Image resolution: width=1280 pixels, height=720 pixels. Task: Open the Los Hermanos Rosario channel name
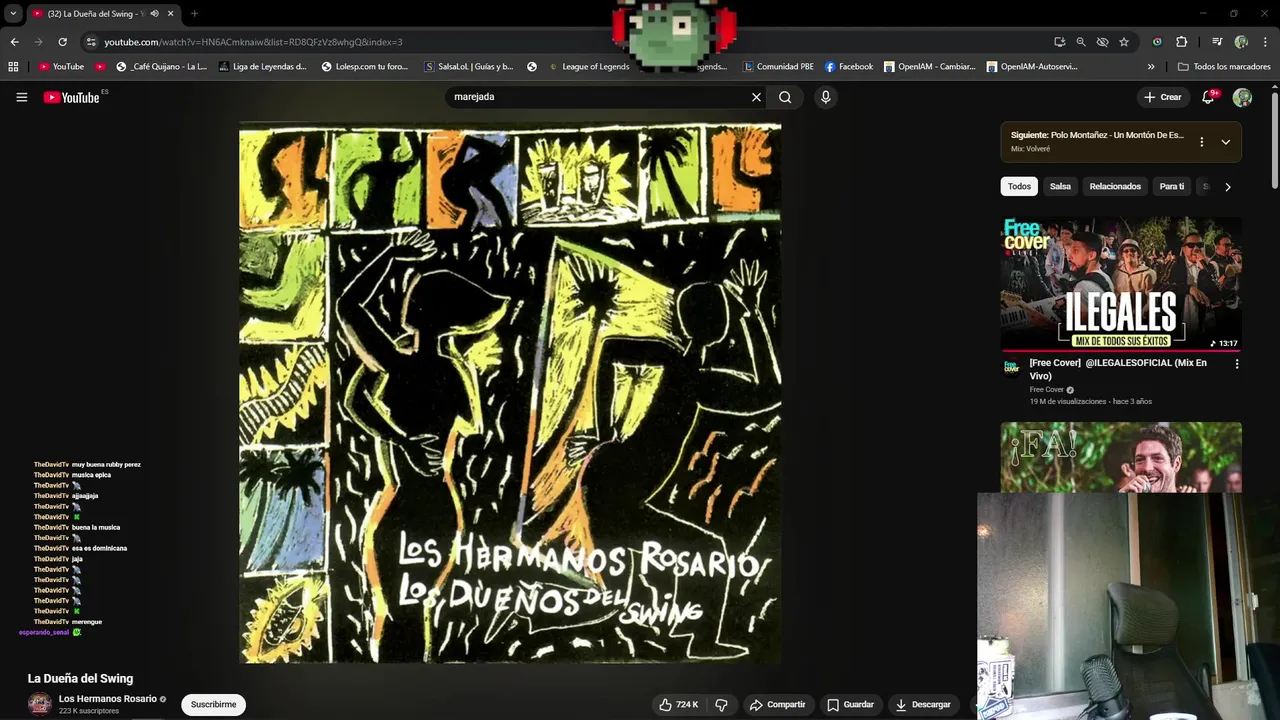(108, 699)
